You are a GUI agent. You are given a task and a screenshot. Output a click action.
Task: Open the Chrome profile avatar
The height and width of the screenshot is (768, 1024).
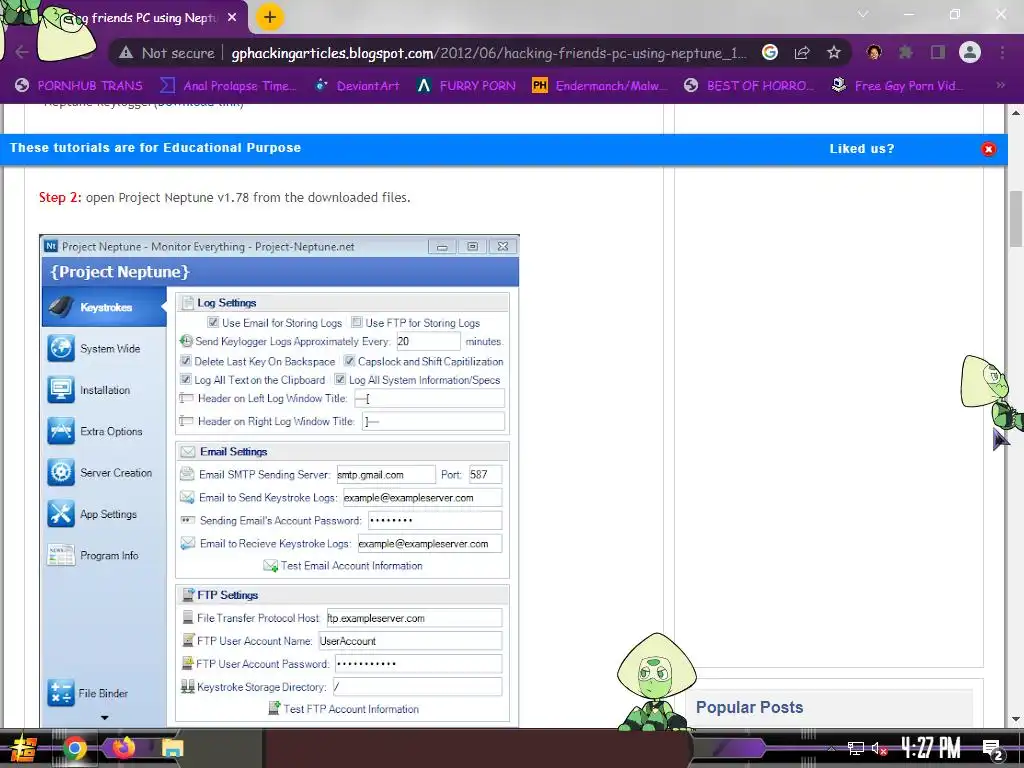pos(970,52)
